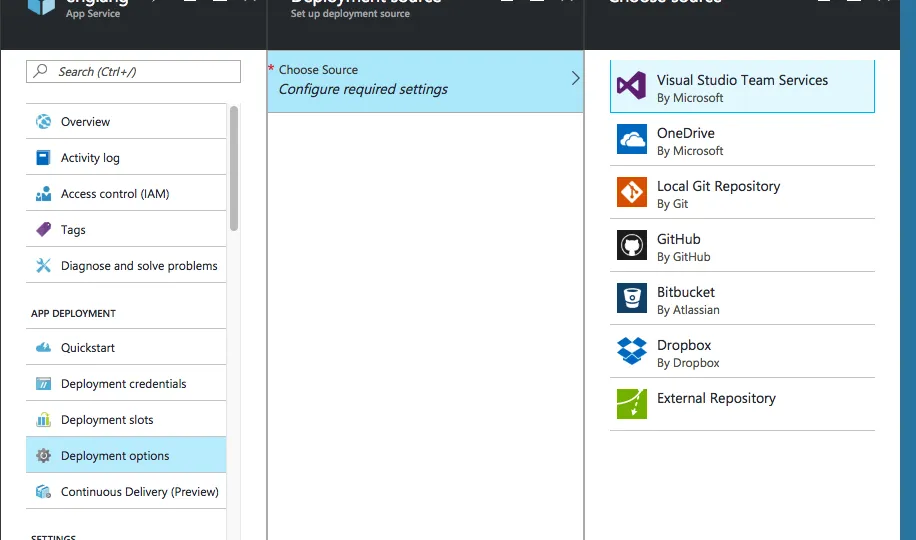Click the Activity log book icon
Image resolution: width=916 pixels, height=540 pixels.
(x=43, y=158)
